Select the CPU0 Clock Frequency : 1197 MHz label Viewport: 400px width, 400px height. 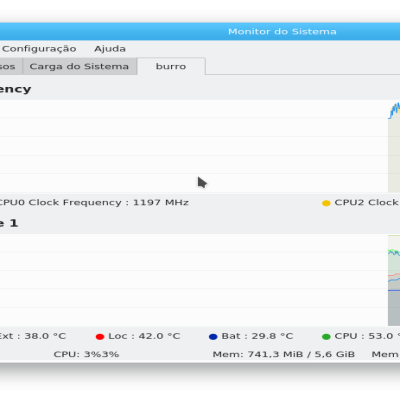coord(93,202)
